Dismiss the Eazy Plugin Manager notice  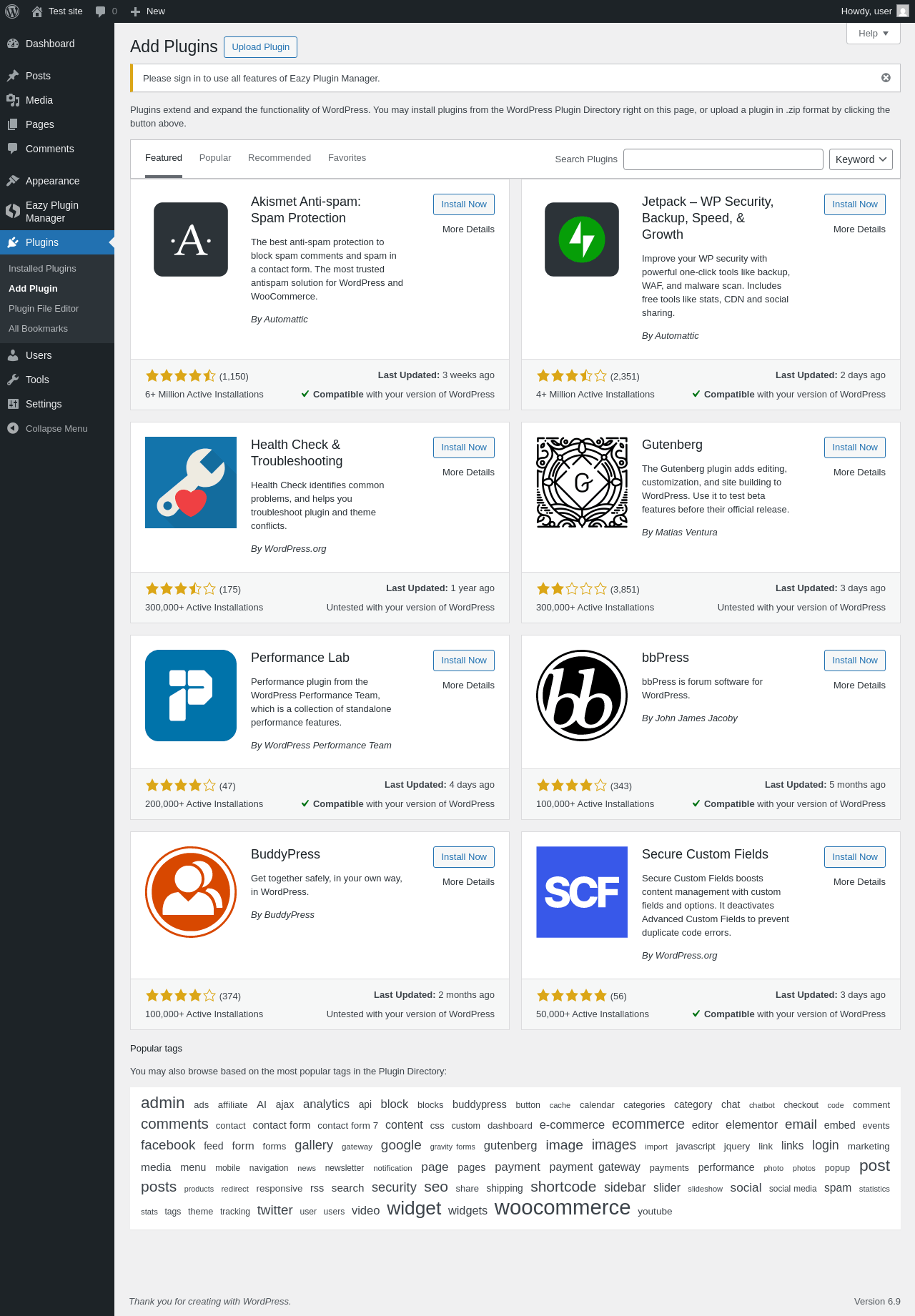coord(886,78)
